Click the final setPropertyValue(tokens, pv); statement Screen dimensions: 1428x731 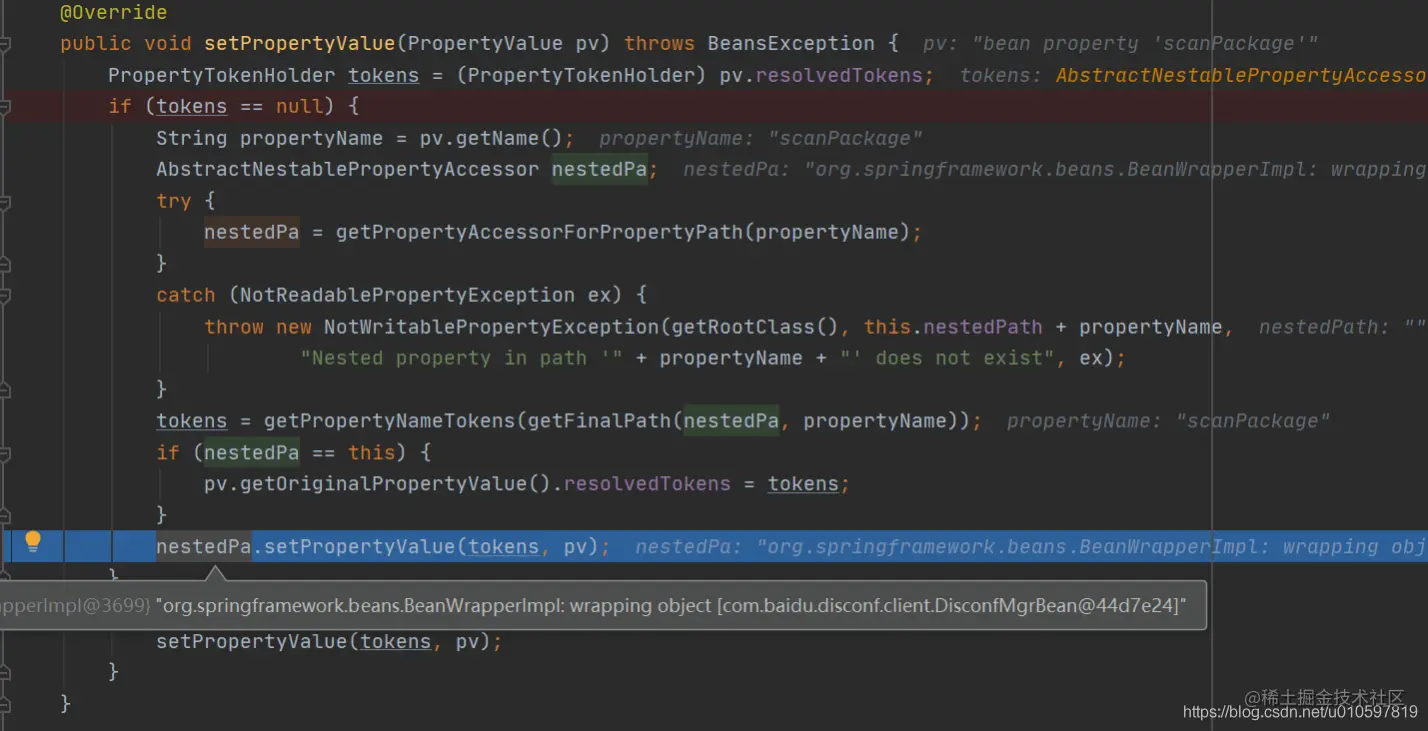click(329, 642)
